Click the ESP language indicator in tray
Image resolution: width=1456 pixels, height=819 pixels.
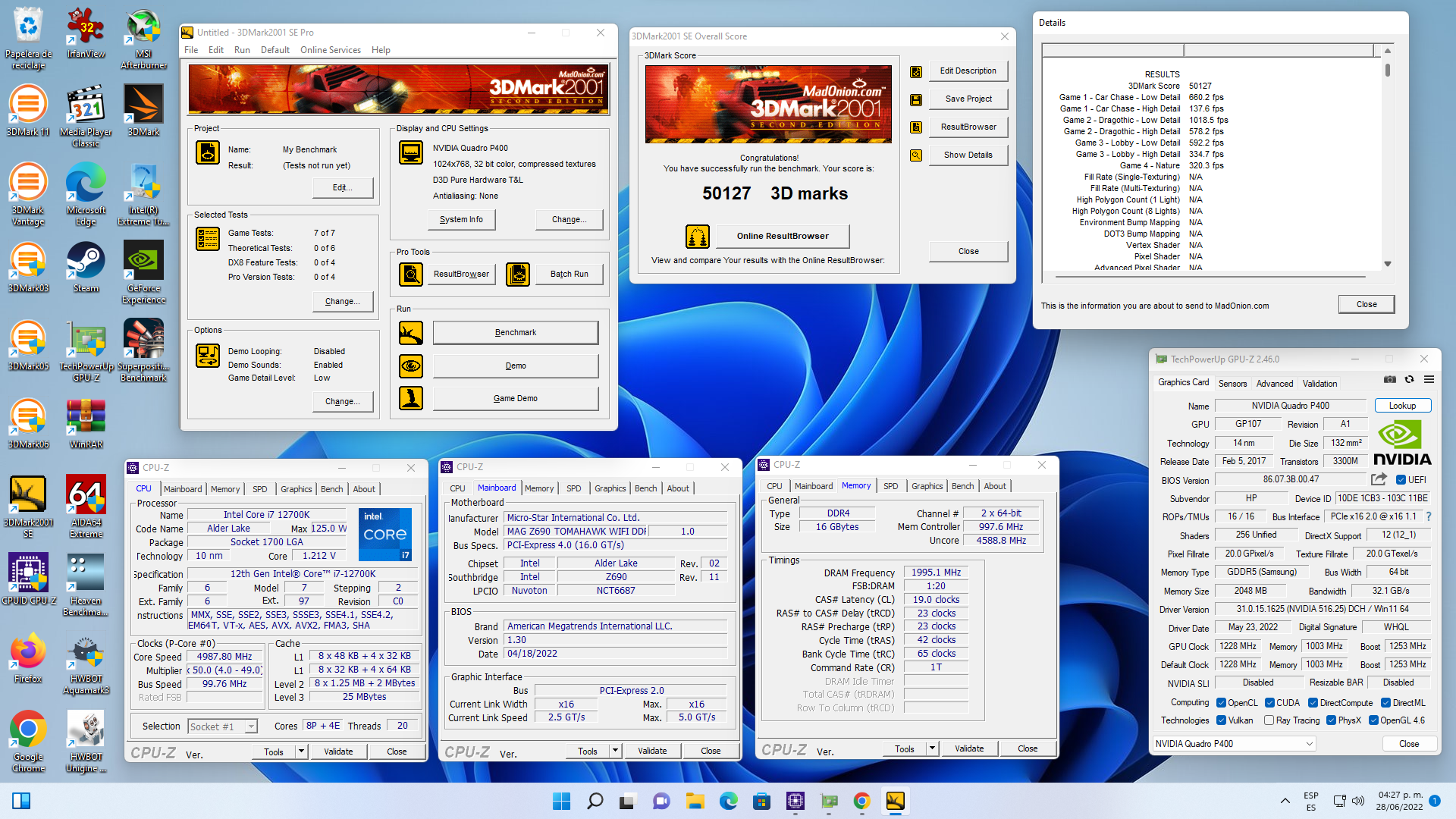(1311, 801)
